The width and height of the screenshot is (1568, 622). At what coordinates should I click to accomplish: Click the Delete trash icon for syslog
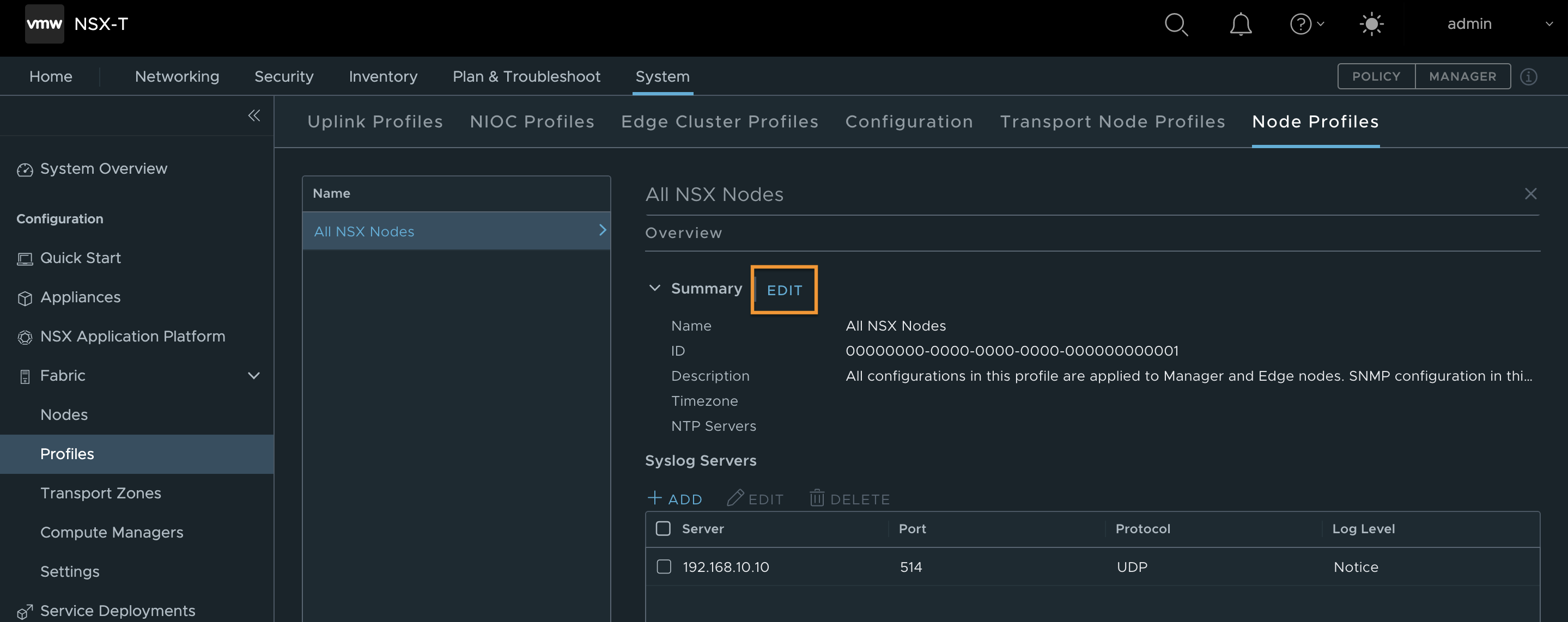816,498
